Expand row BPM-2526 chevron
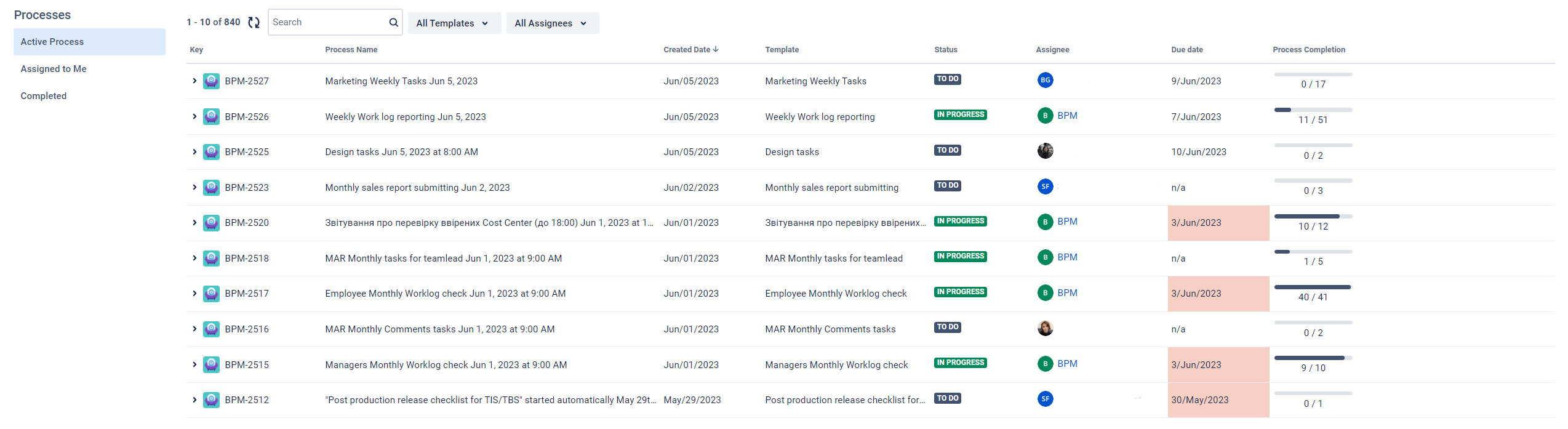The image size is (1568, 429). click(x=194, y=116)
